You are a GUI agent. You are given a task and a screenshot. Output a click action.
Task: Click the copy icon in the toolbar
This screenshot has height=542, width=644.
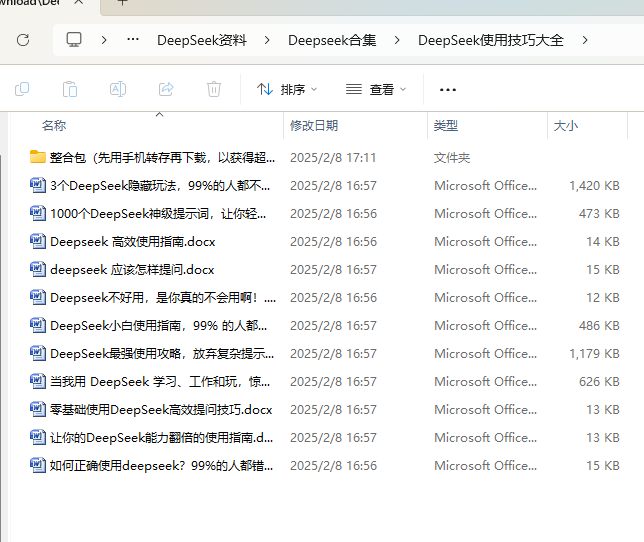(22, 89)
